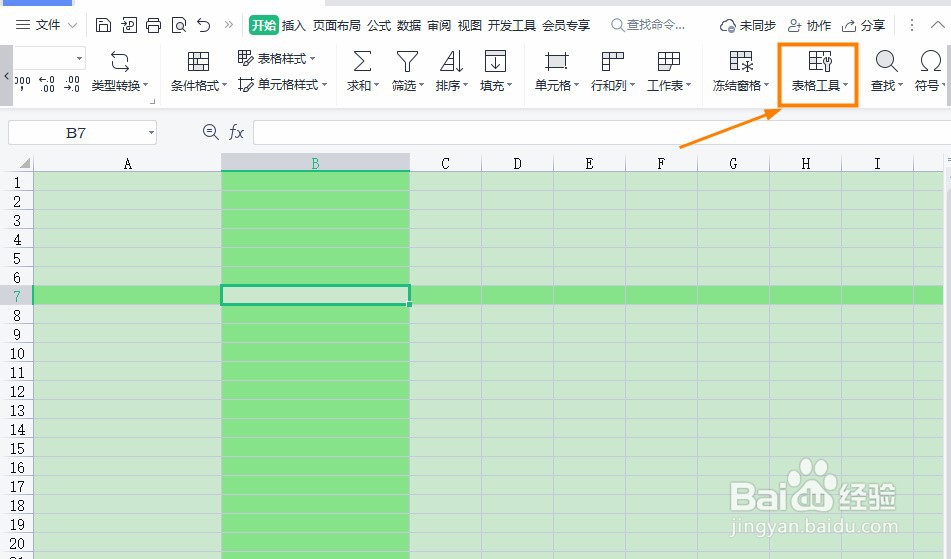Click the export-to-PDF icon beside Save

[129, 25]
